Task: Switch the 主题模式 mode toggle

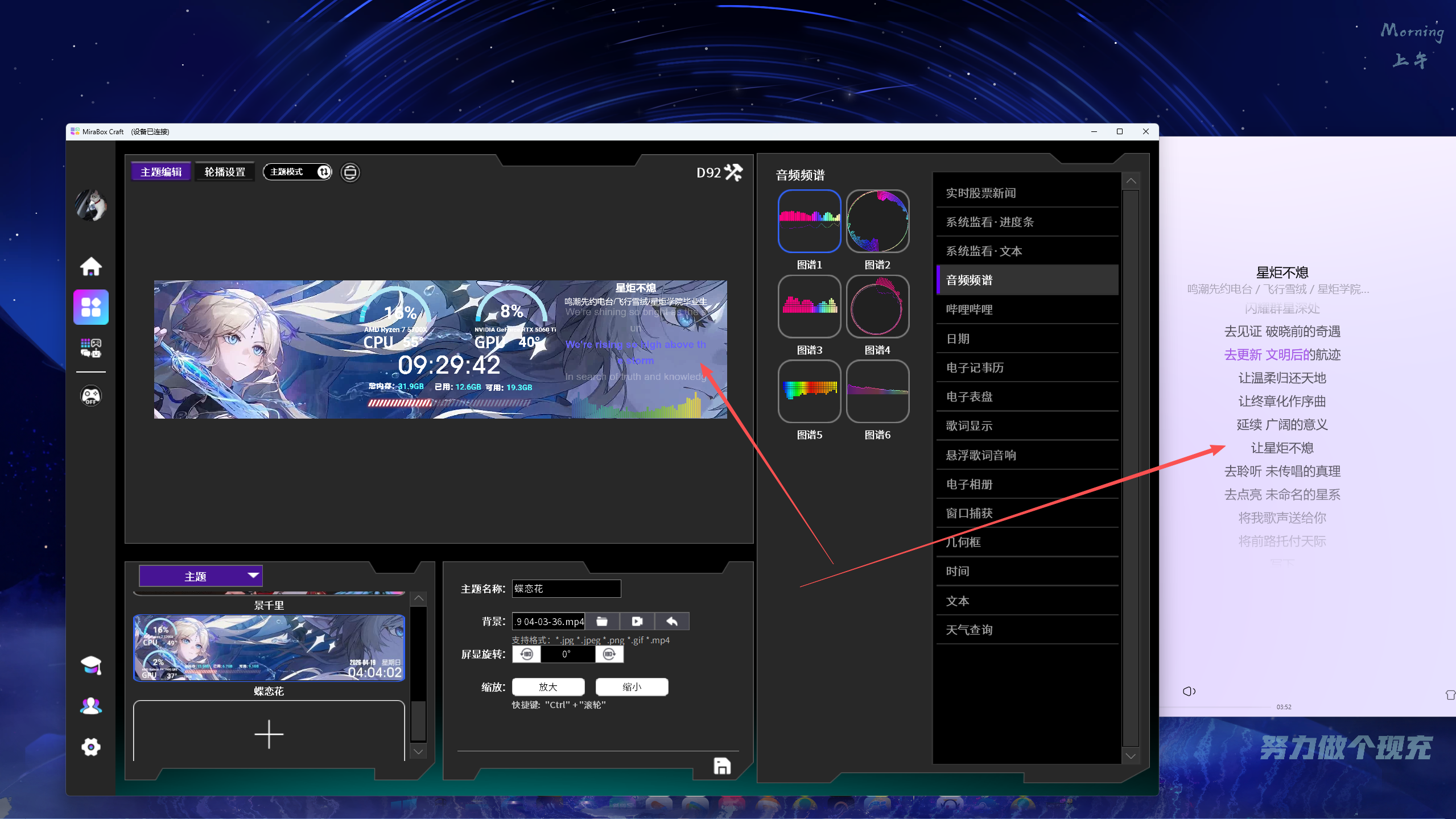Action: [297, 172]
